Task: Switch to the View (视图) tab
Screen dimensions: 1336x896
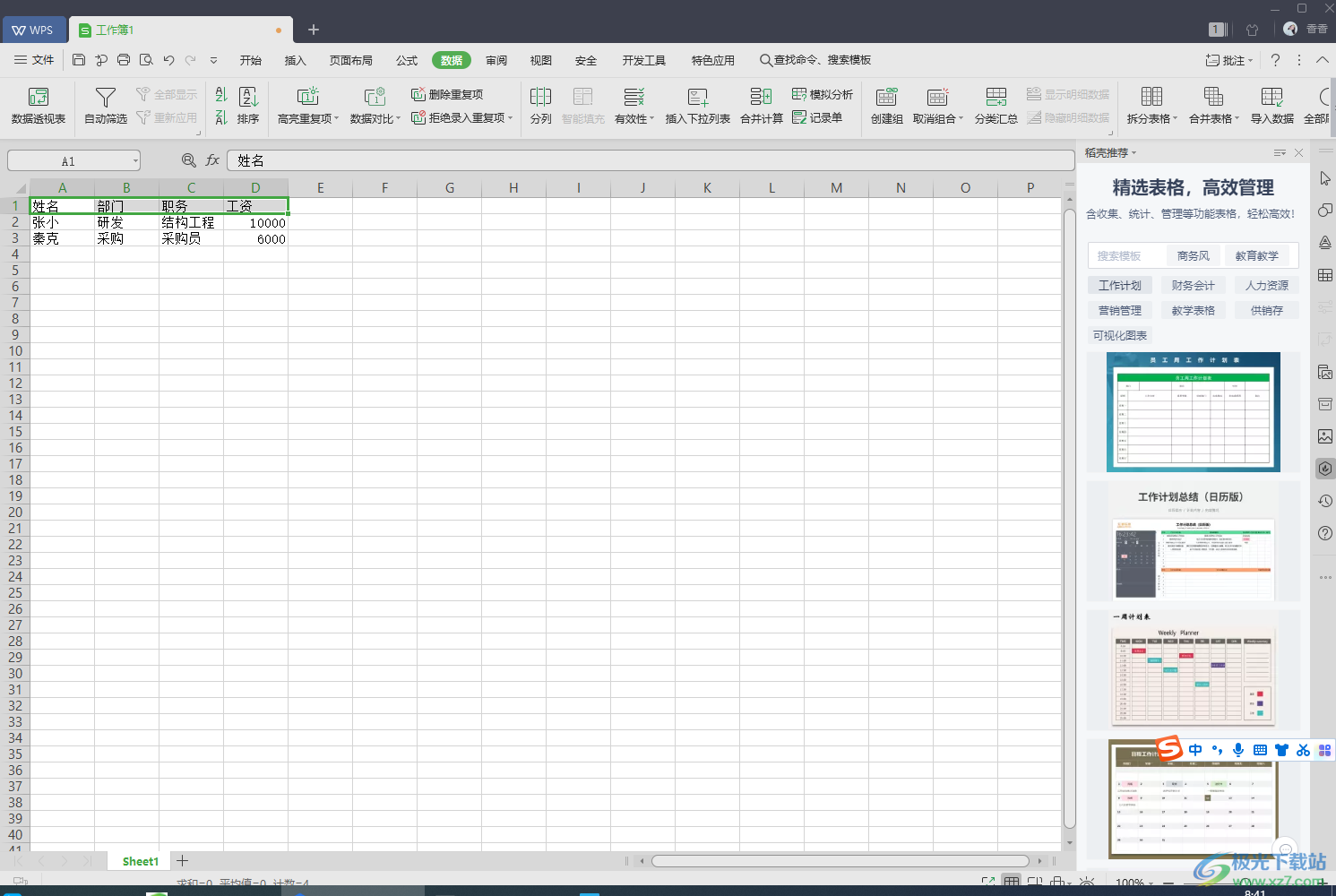Action: (x=540, y=60)
